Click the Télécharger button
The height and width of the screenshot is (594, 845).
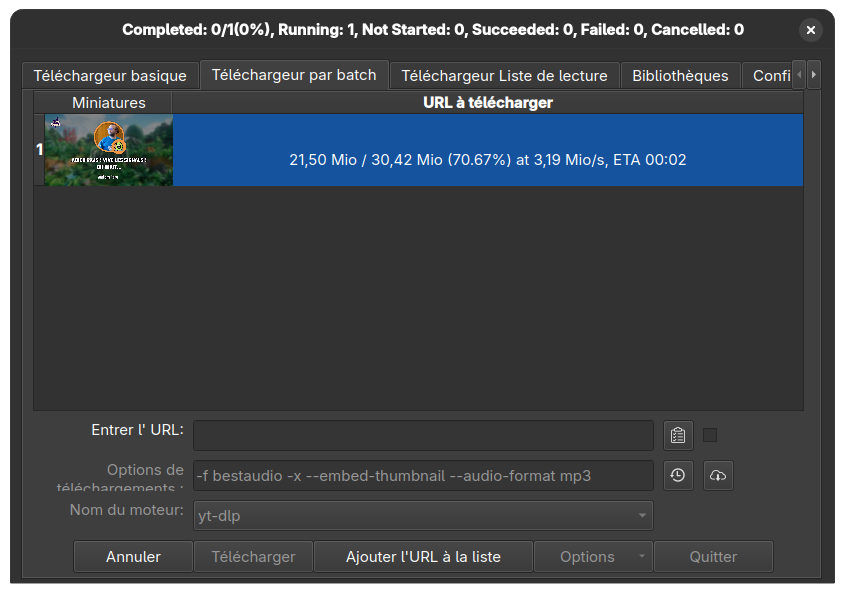[x=253, y=556]
